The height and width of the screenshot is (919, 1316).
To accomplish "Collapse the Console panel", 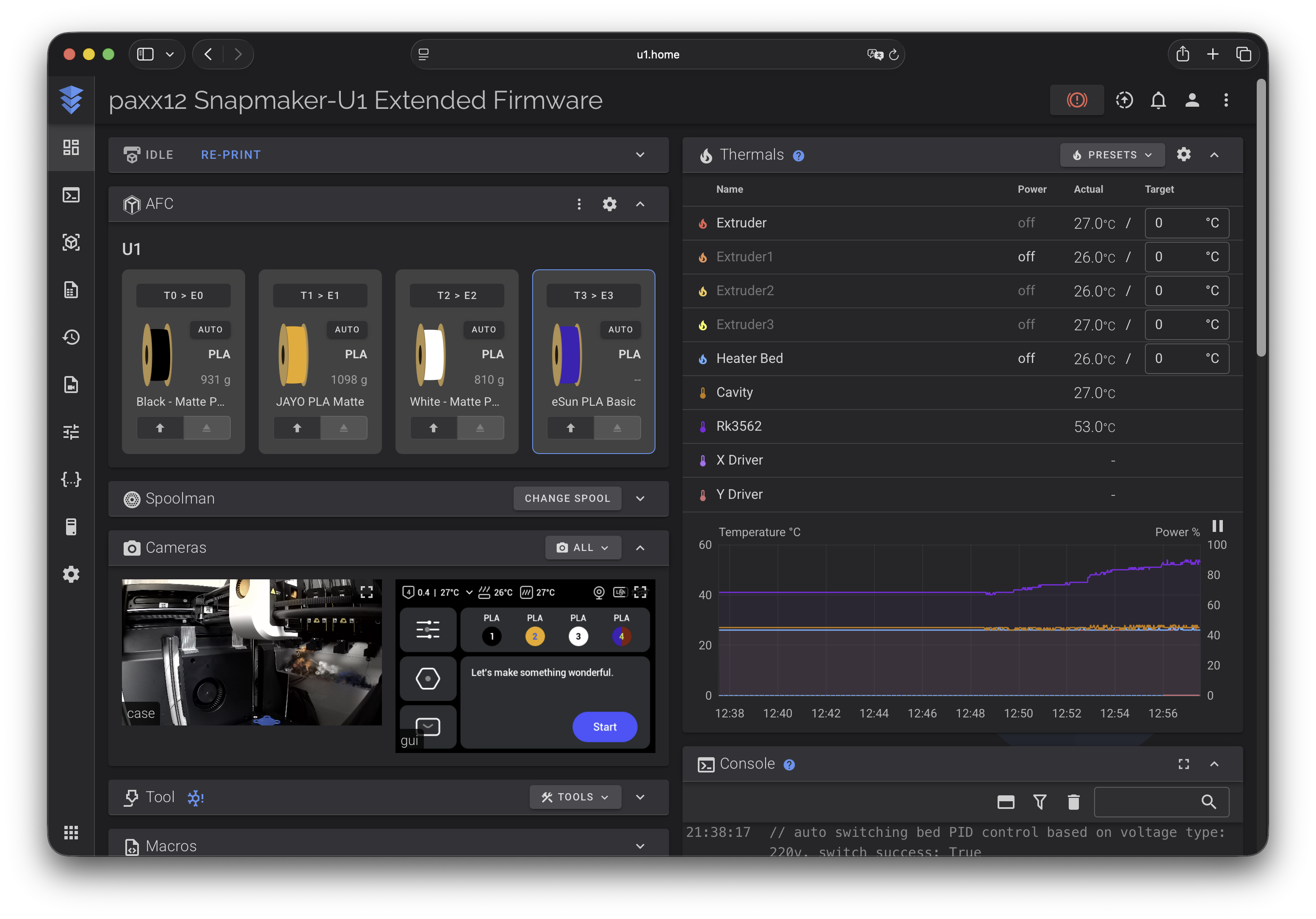I will coord(1214,764).
